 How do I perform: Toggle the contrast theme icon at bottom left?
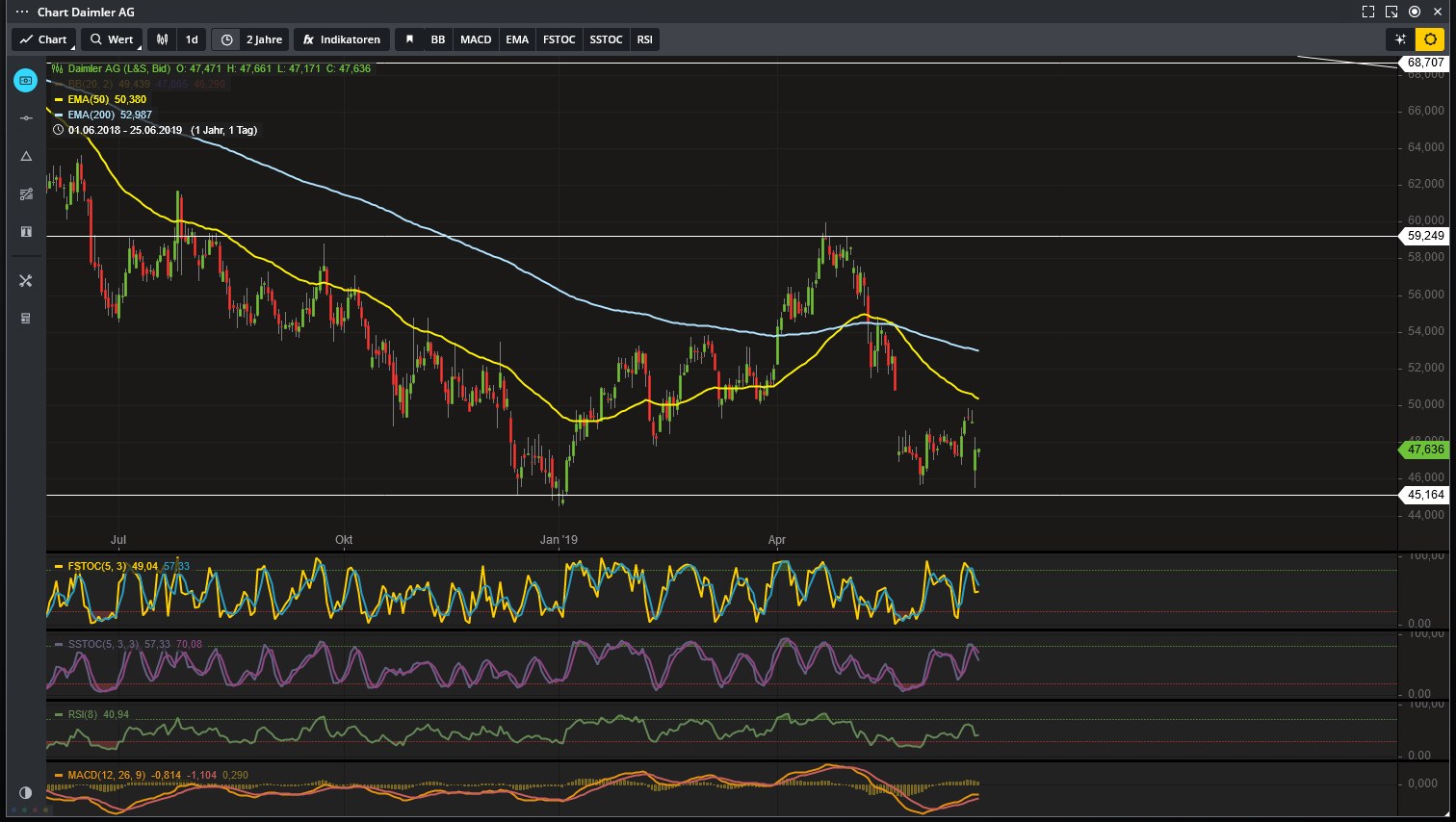(25, 792)
